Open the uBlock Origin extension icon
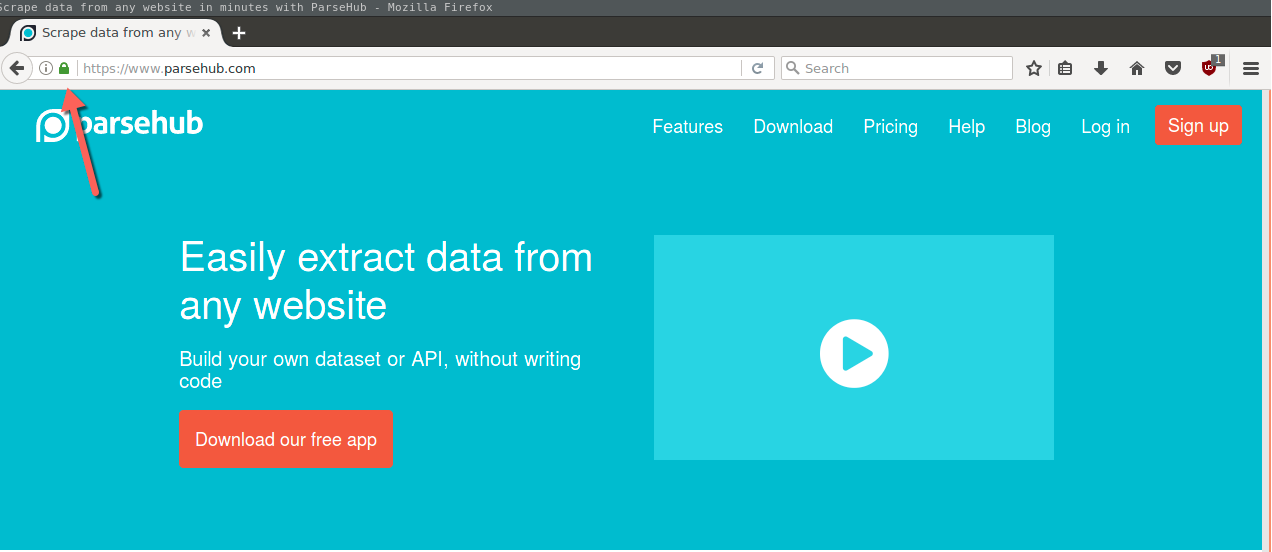Viewport: 1272px width, 552px height. point(1210,67)
